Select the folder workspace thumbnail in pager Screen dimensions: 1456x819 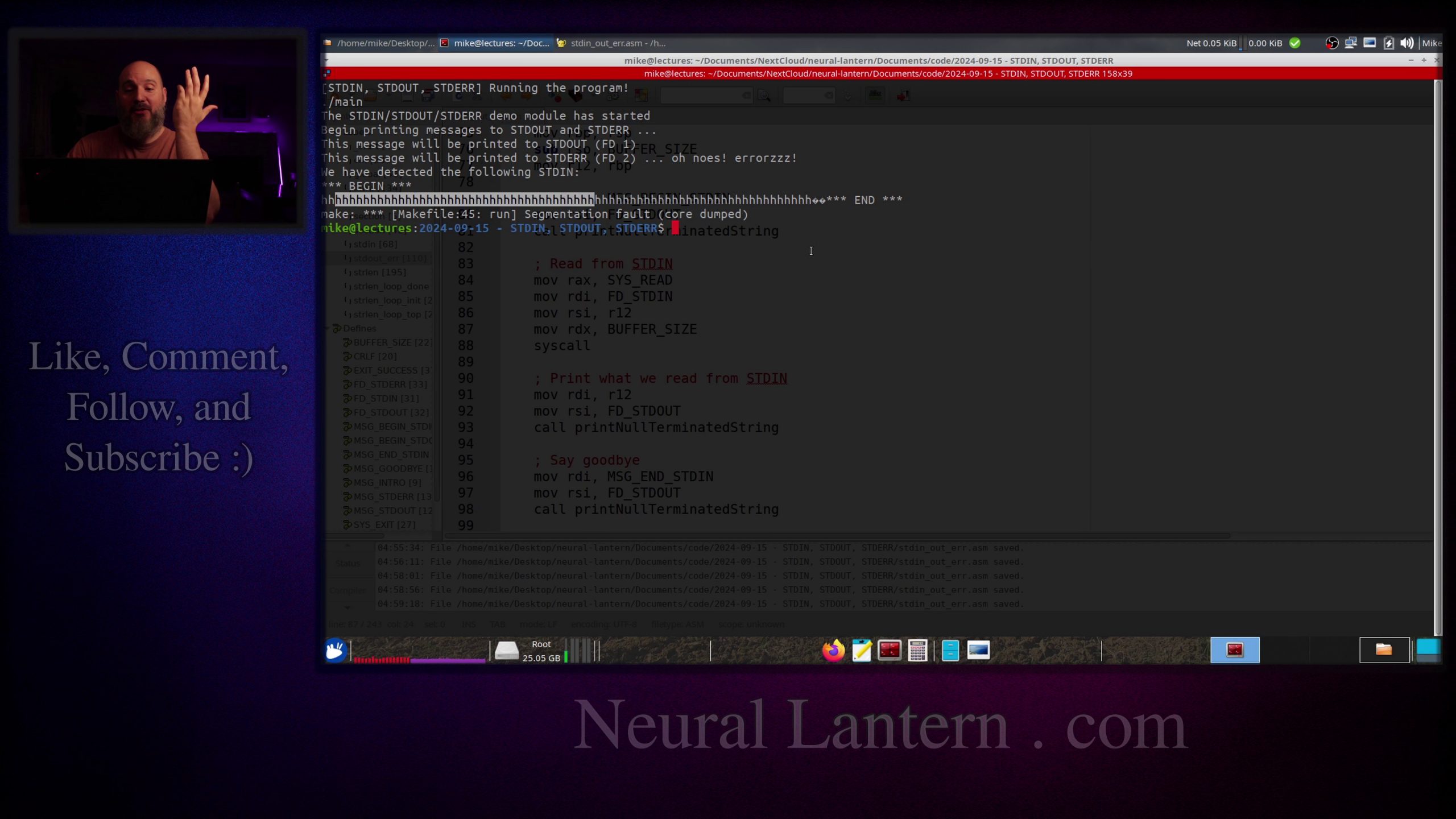(x=1384, y=650)
